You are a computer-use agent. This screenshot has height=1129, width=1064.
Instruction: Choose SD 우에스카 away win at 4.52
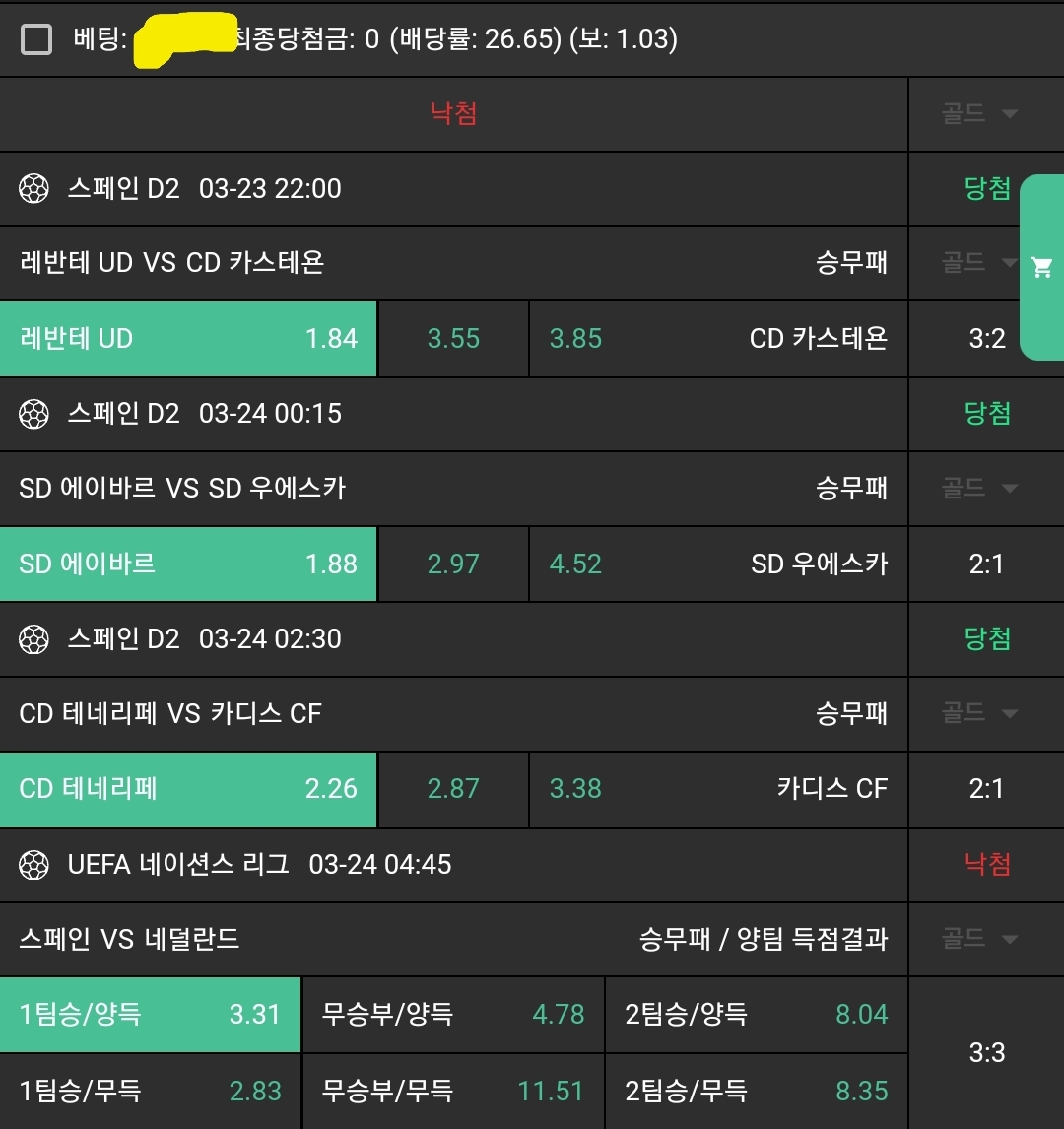[x=718, y=564]
